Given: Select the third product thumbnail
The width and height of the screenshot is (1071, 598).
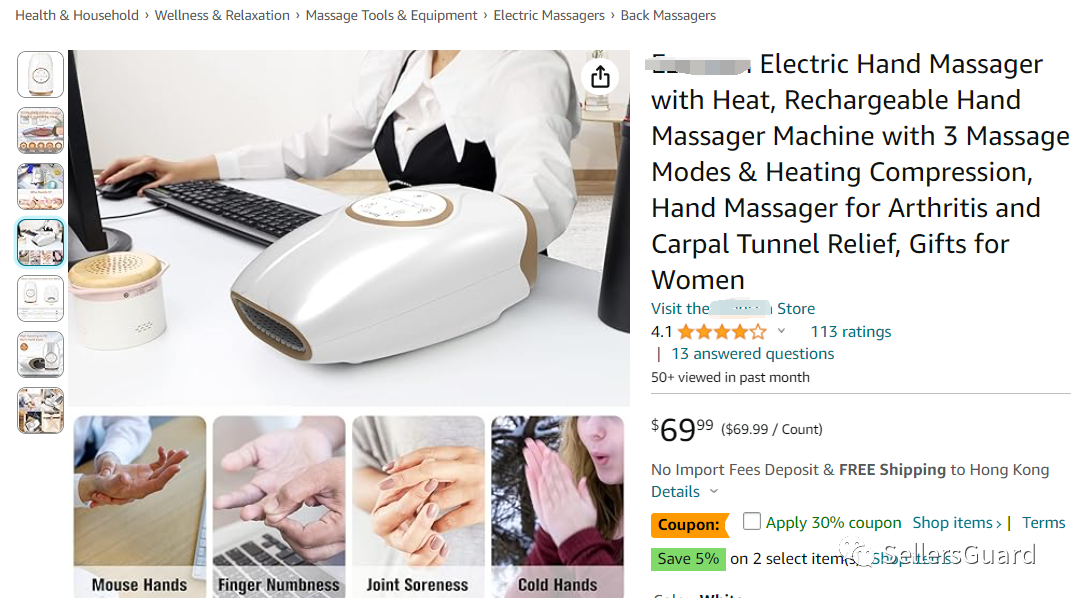Looking at the screenshot, I should pos(40,186).
